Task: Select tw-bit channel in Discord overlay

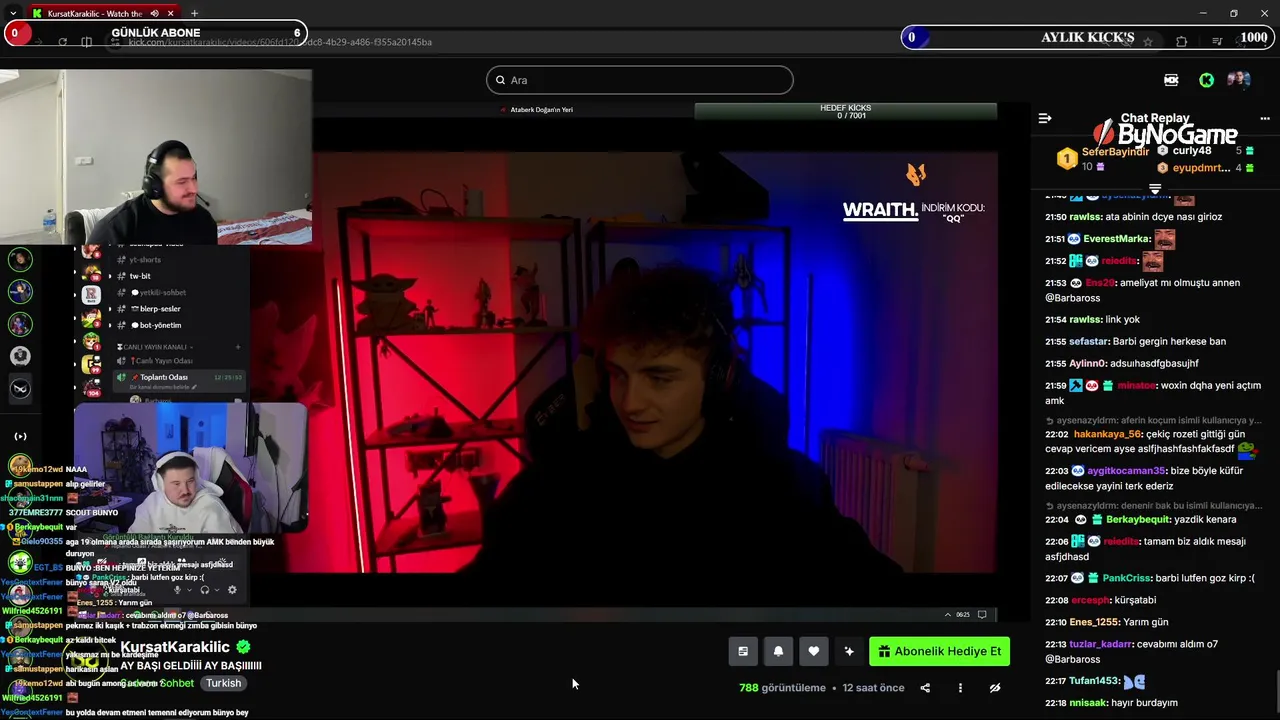Action: (140, 276)
